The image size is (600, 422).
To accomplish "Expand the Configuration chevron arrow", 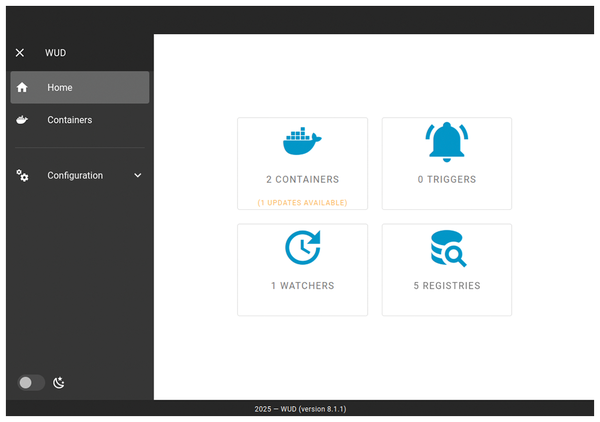I will (x=138, y=176).
